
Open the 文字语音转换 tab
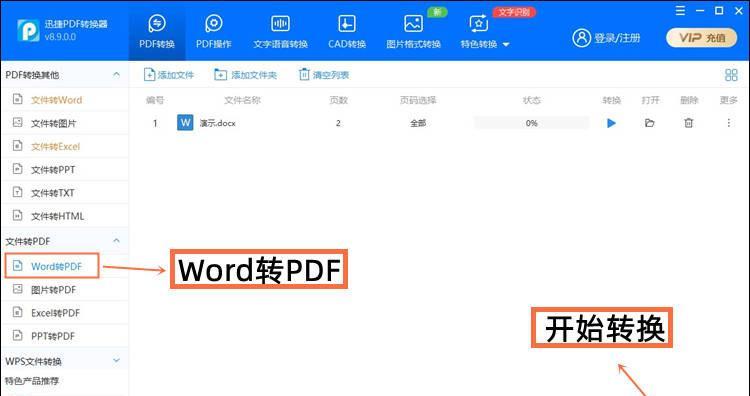click(280, 32)
